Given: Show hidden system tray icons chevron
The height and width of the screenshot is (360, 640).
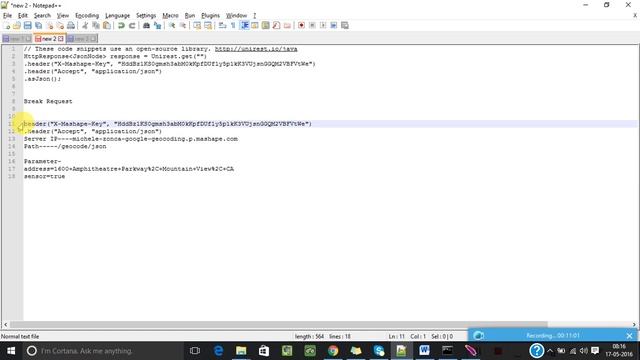Looking at the screenshot, I should (x=550, y=351).
